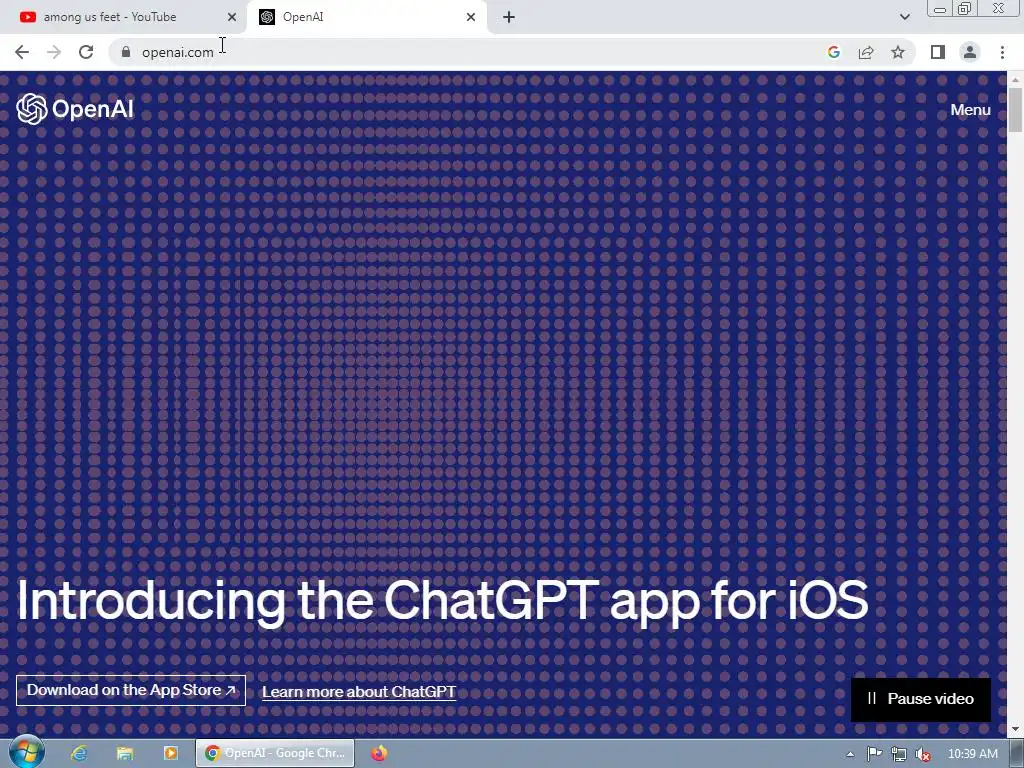Open the clock showing 10:39 AM
This screenshot has height=768, width=1024.
coord(972,754)
